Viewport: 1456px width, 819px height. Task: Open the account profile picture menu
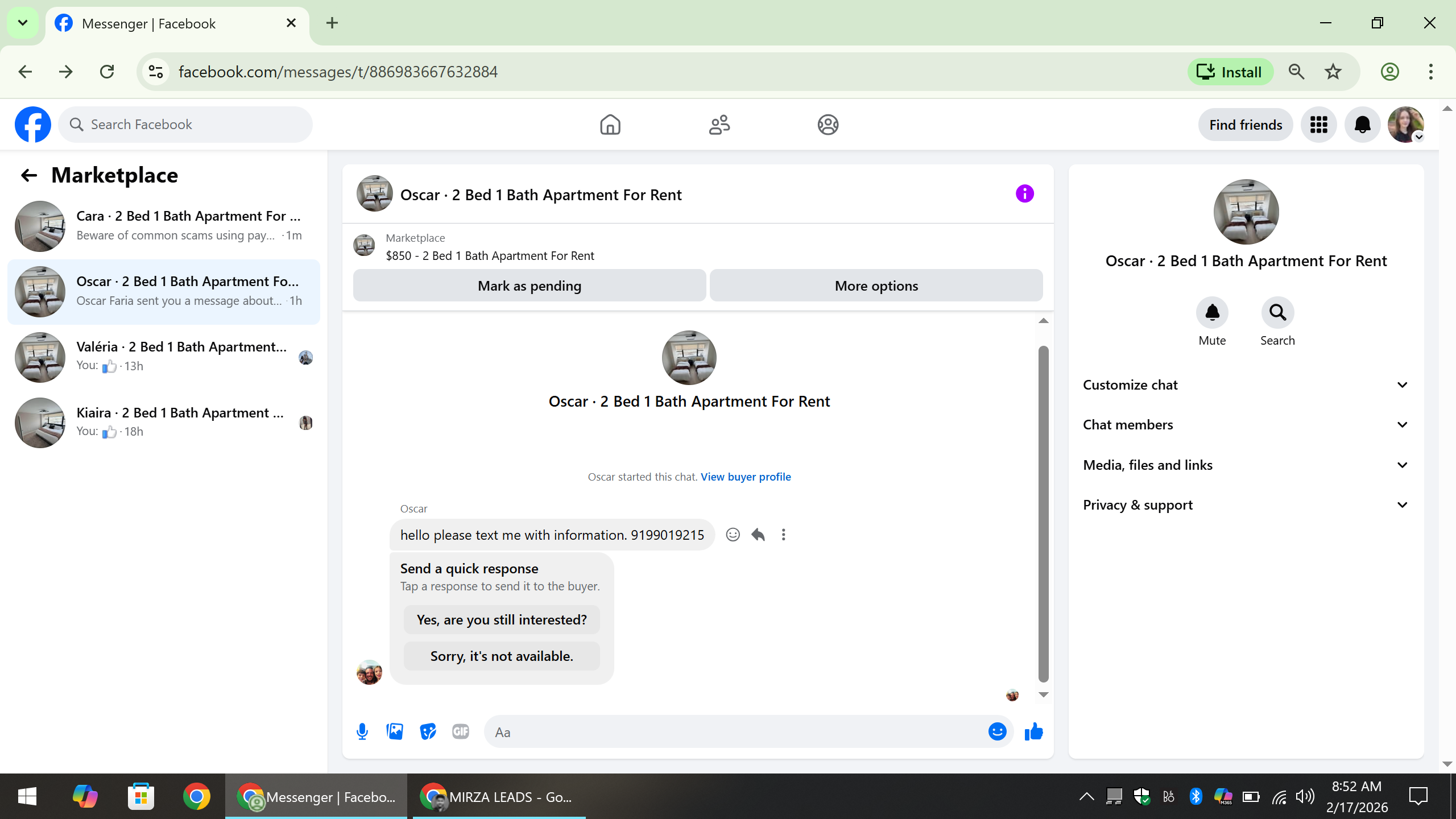1406,125
